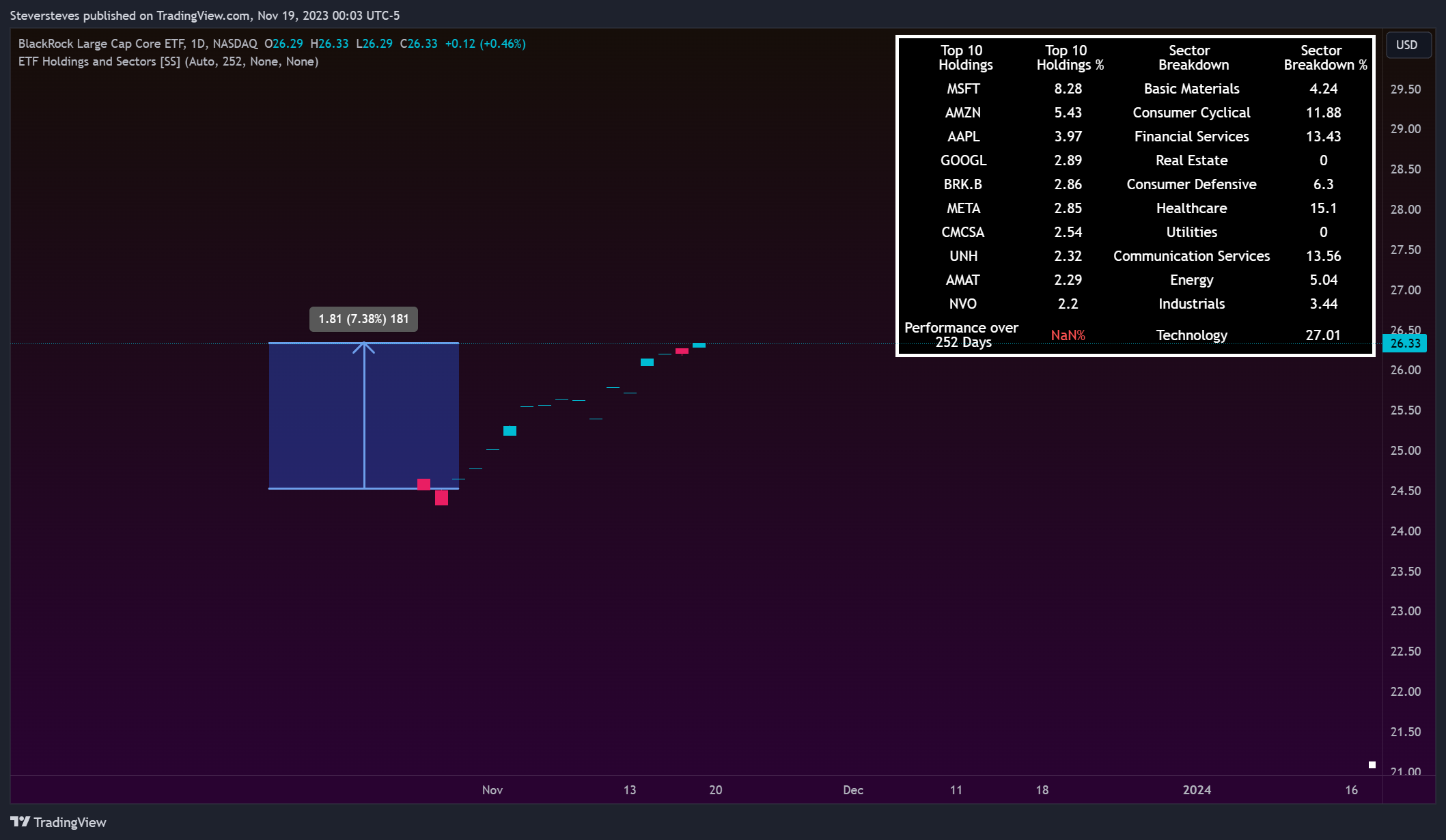Screen dimensions: 1446x840
Task: Click the Dec date label on time axis
Action: coord(853,790)
